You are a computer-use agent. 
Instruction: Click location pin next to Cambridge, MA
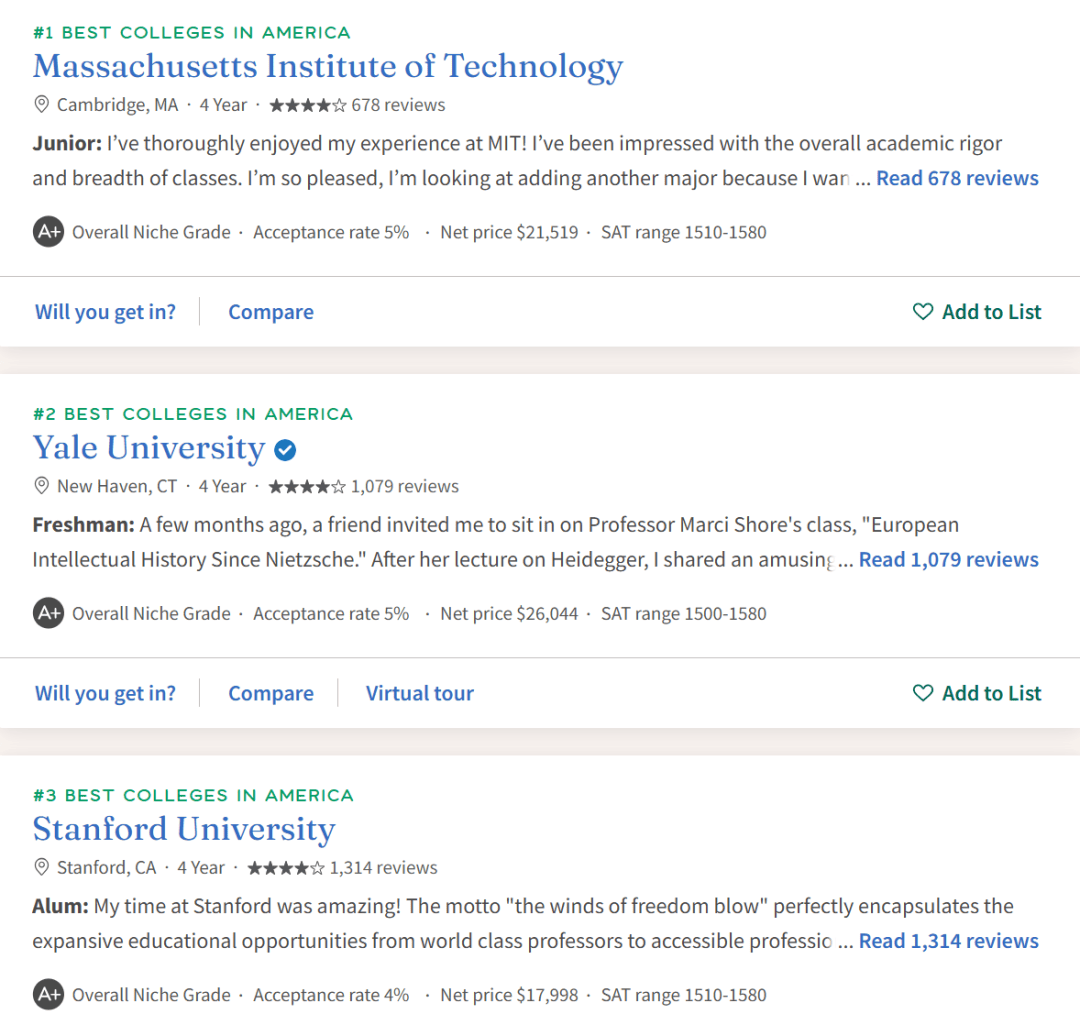click(x=41, y=105)
